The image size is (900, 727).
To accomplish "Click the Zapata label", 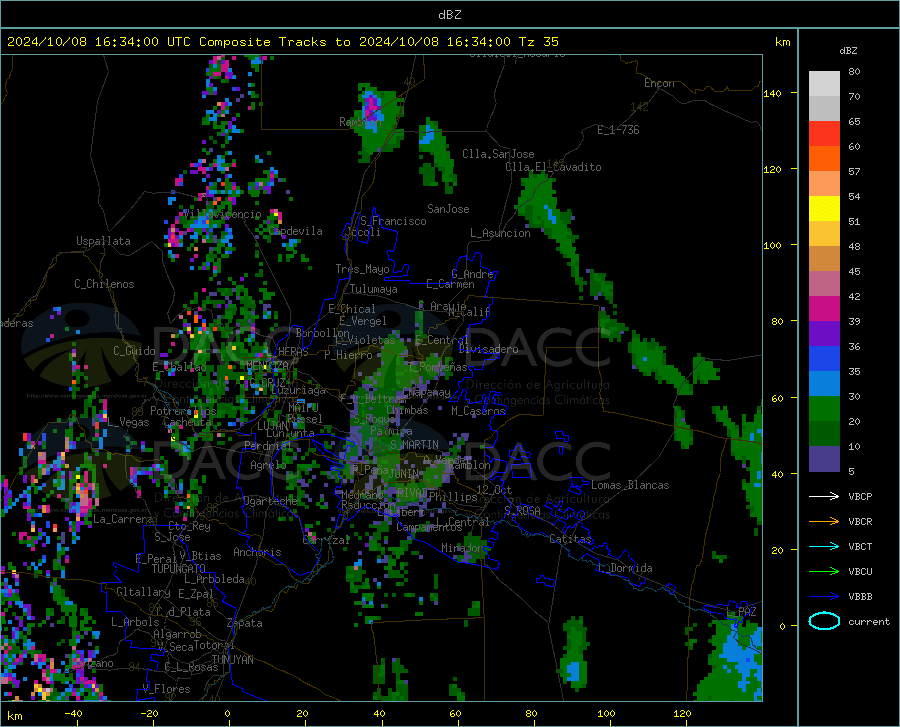I will coord(245,623).
